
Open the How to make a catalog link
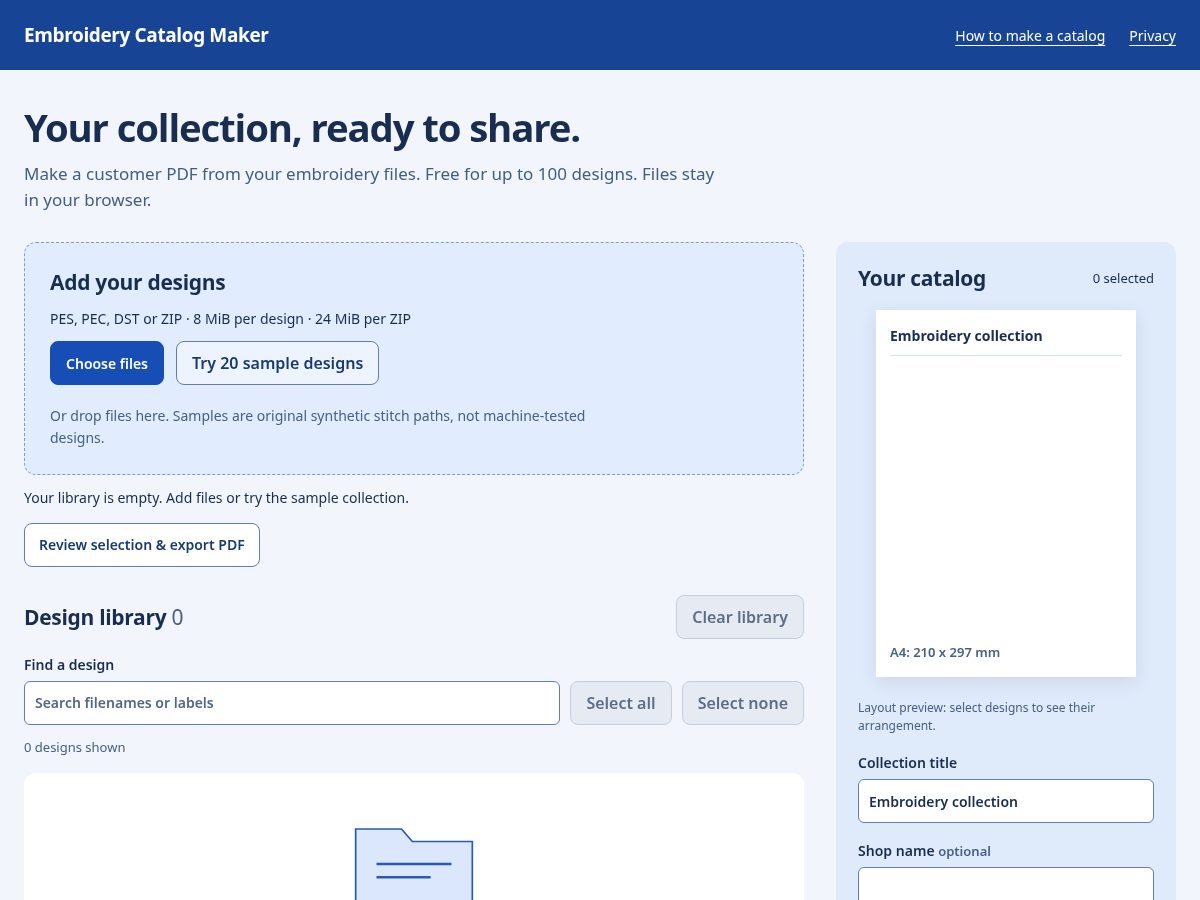tap(1030, 36)
